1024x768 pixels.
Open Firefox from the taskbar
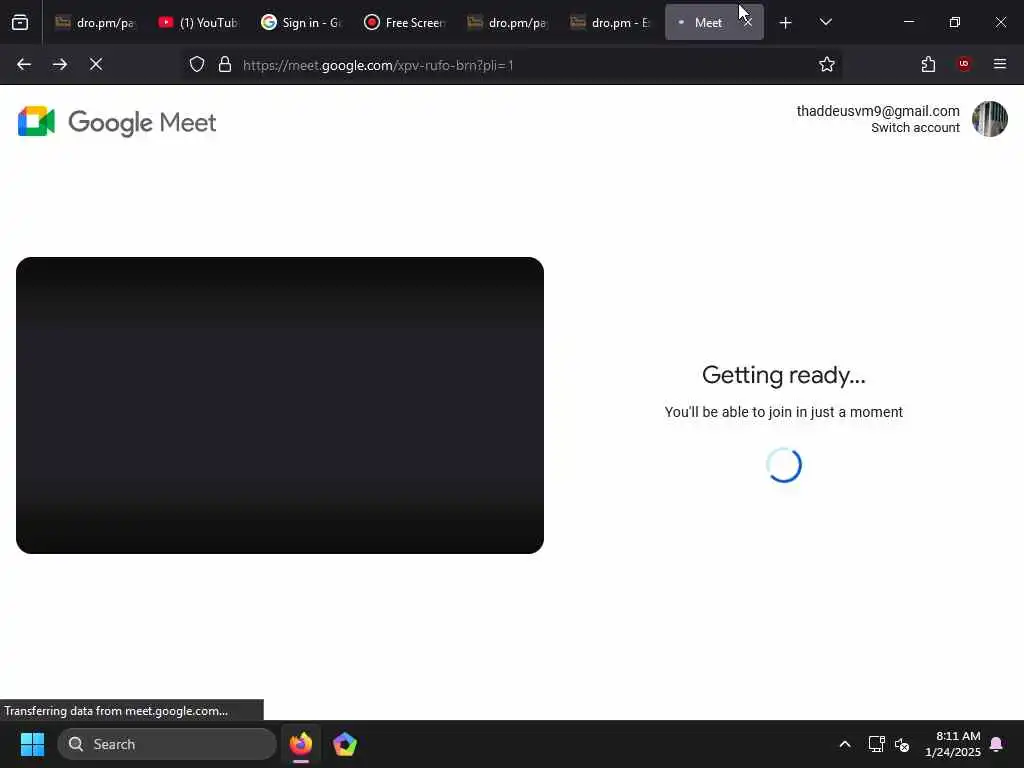(x=300, y=744)
